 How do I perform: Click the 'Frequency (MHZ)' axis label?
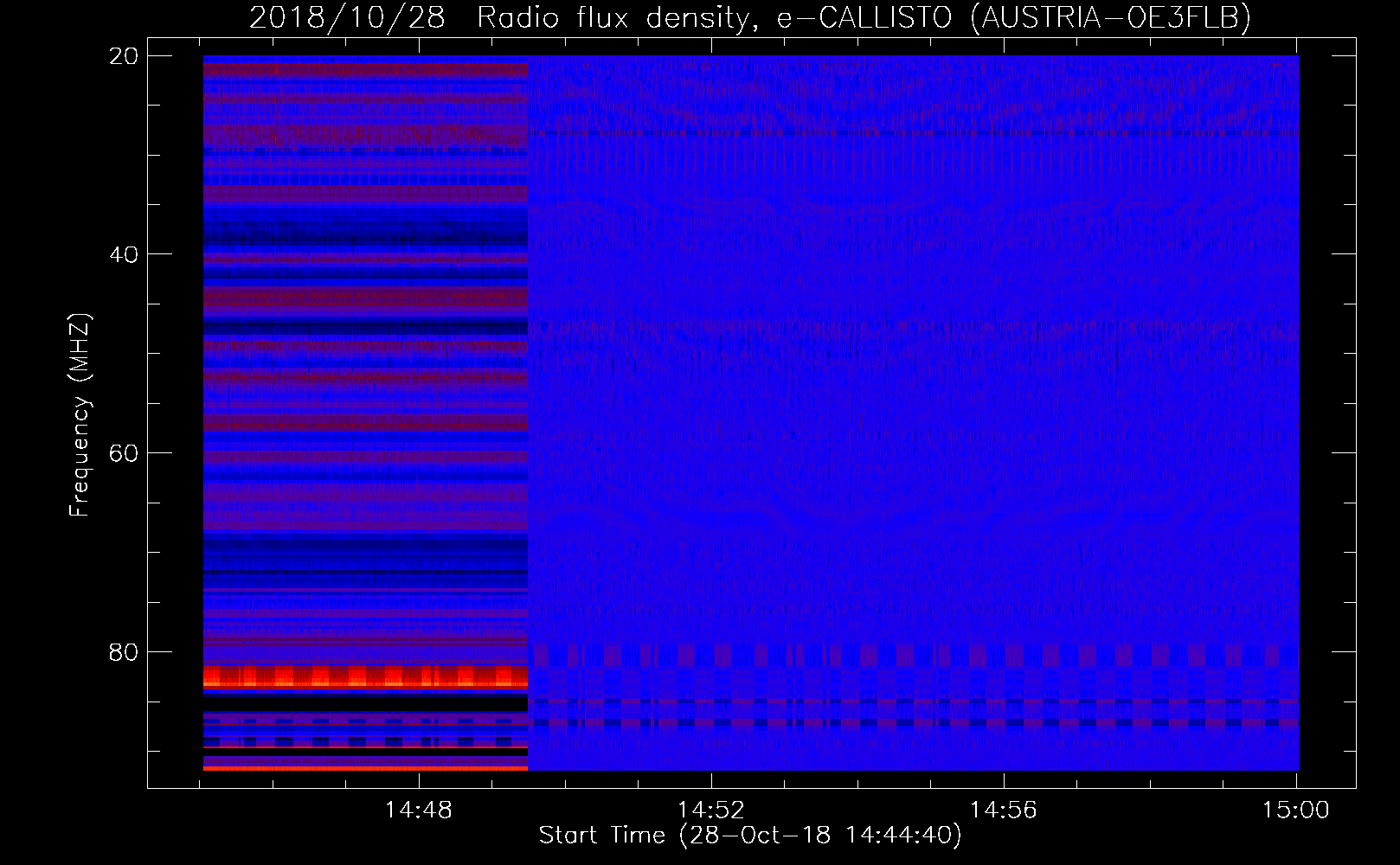pyautogui.click(x=80, y=415)
